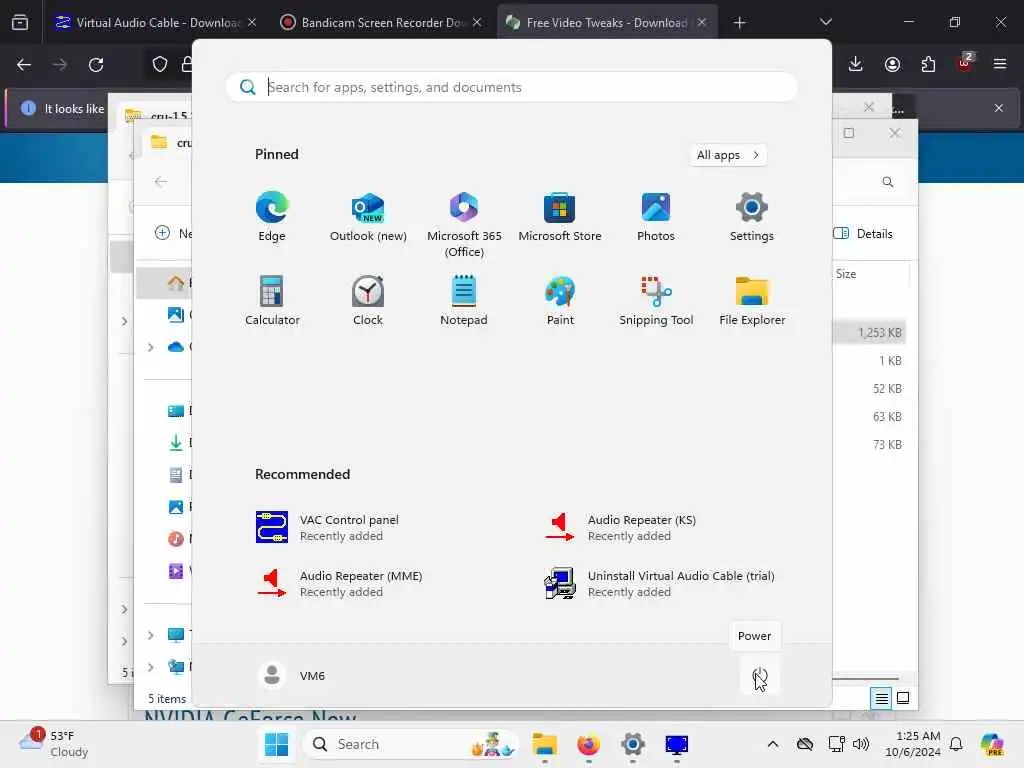This screenshot has width=1024, height=768.
Task: Open Copilot preview icon on taskbar
Action: click(991, 744)
